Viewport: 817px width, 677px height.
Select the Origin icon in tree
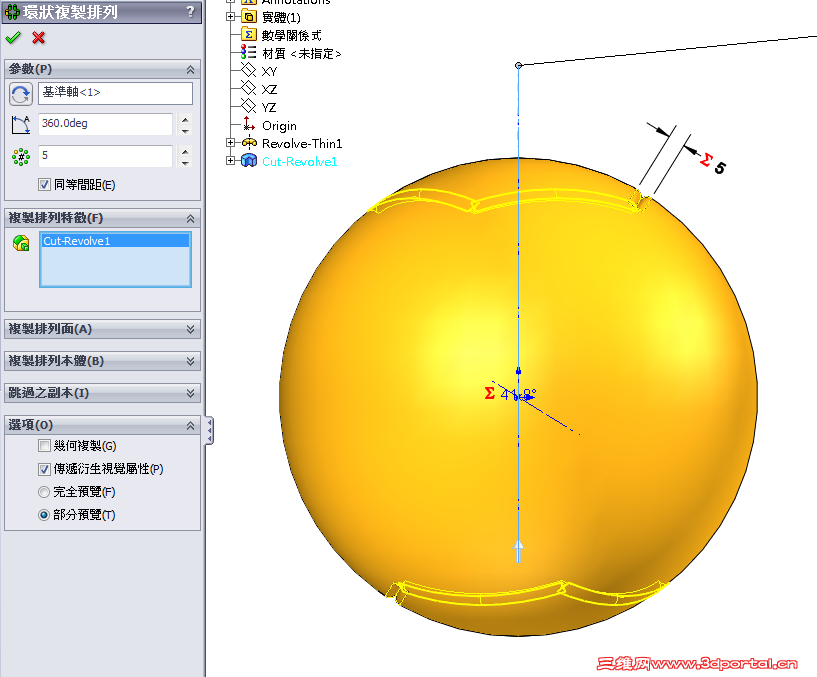[249, 125]
